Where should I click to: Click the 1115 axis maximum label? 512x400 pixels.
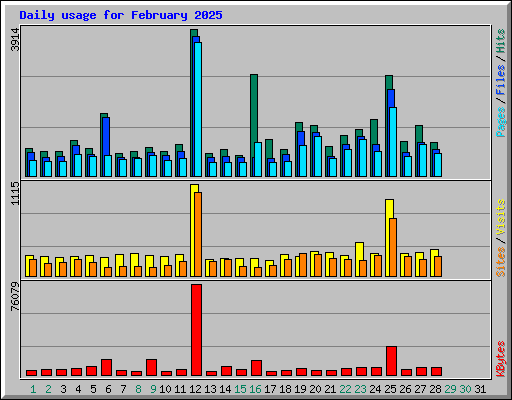click(15, 193)
